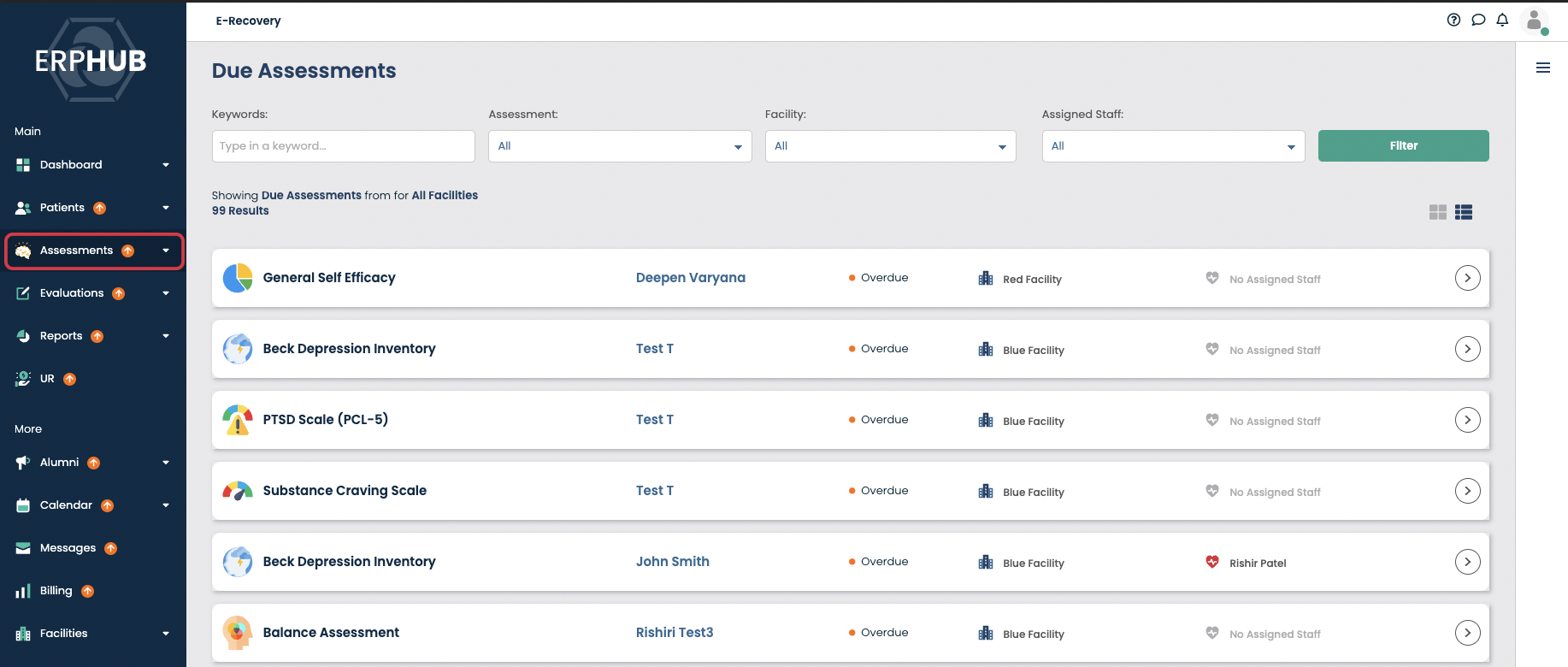Open patient Rishiri Test3 link
The height and width of the screenshot is (667, 1568).
pos(675,633)
